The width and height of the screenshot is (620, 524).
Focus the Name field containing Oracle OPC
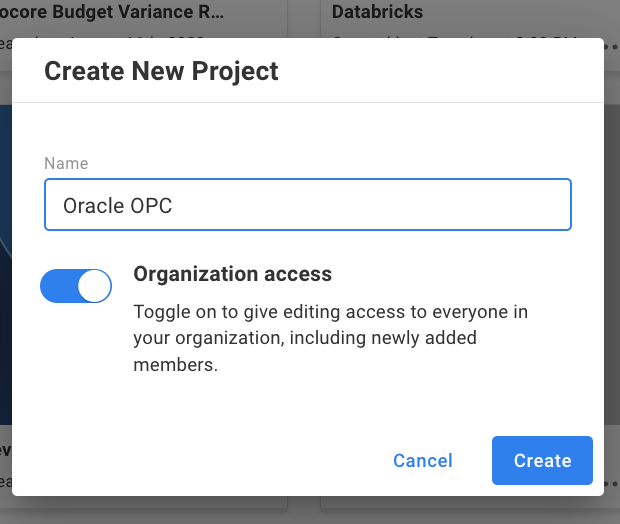pos(308,204)
